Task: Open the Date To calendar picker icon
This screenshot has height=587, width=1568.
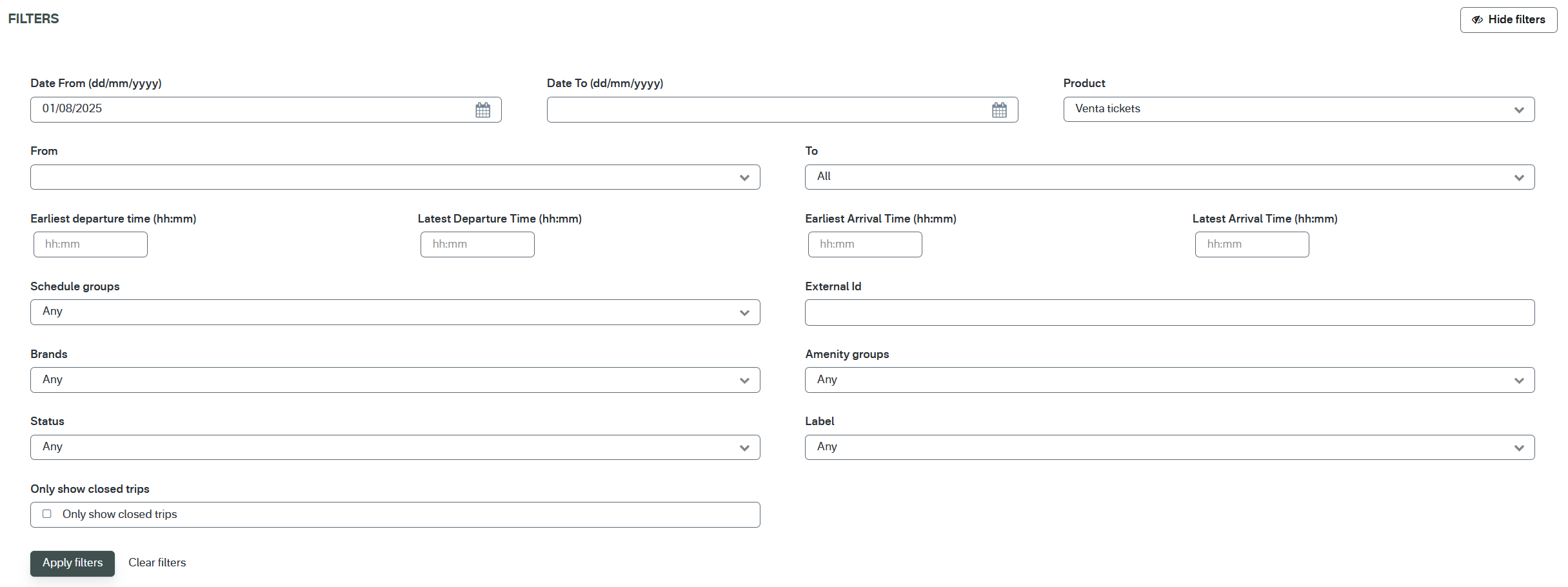Action: pos(999,110)
